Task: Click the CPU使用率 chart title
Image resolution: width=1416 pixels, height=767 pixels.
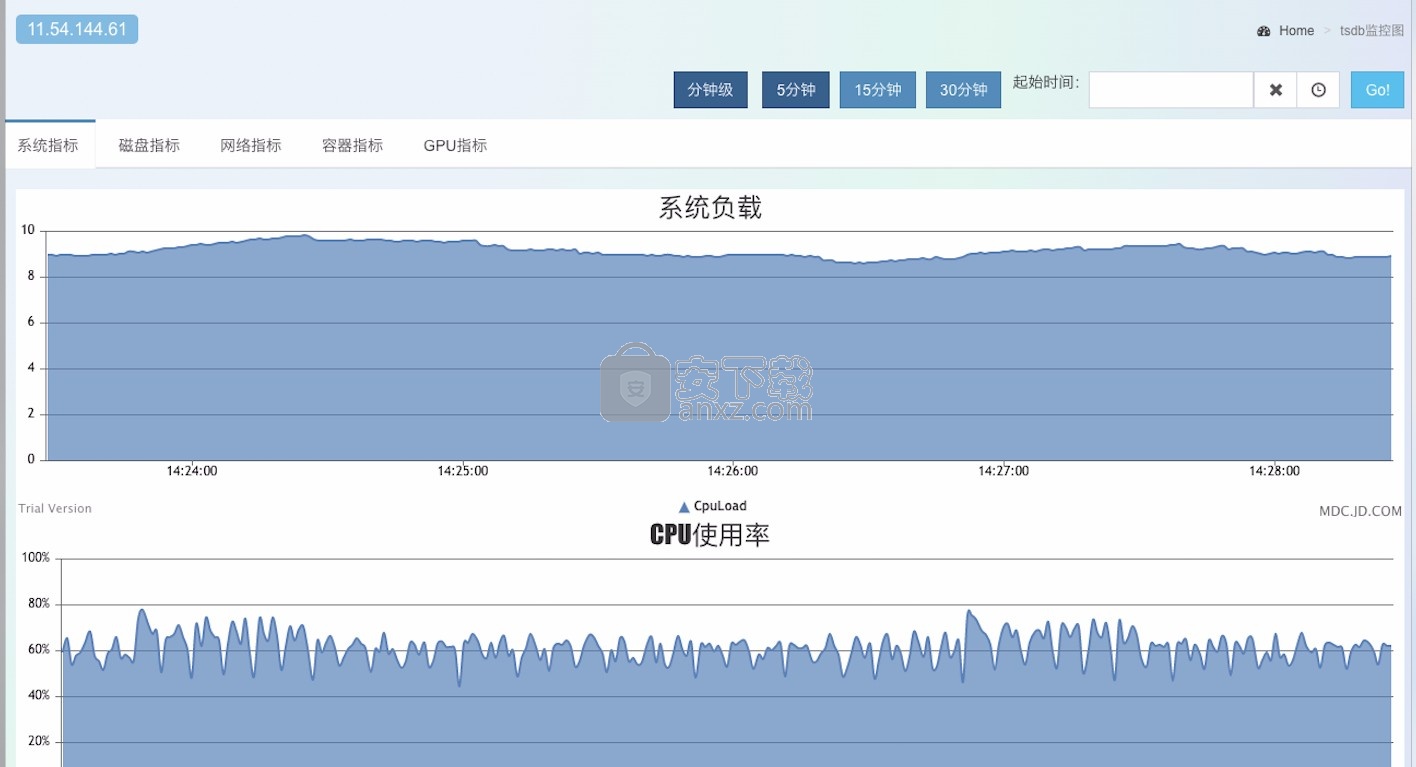Action: tap(710, 535)
